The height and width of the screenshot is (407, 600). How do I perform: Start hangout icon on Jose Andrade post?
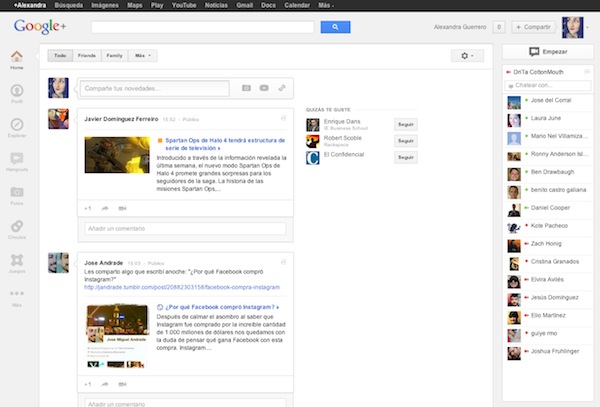[x=122, y=384]
